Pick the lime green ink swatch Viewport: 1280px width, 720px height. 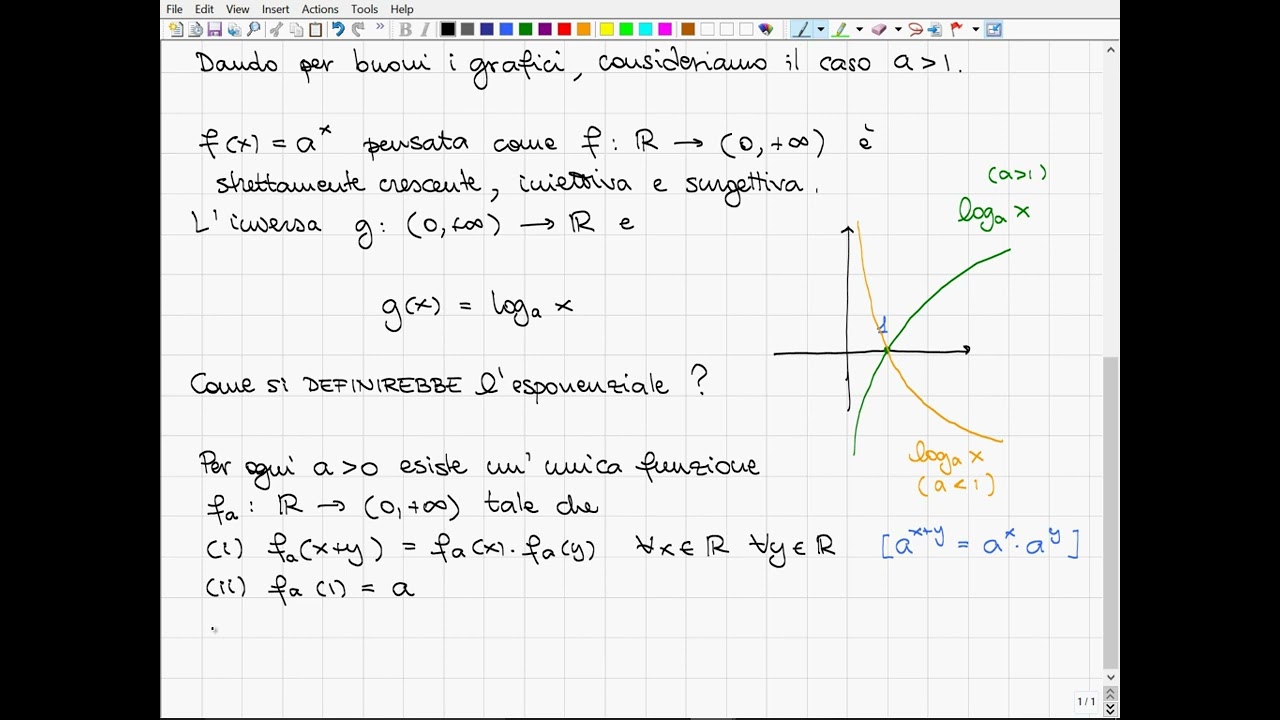tap(626, 29)
